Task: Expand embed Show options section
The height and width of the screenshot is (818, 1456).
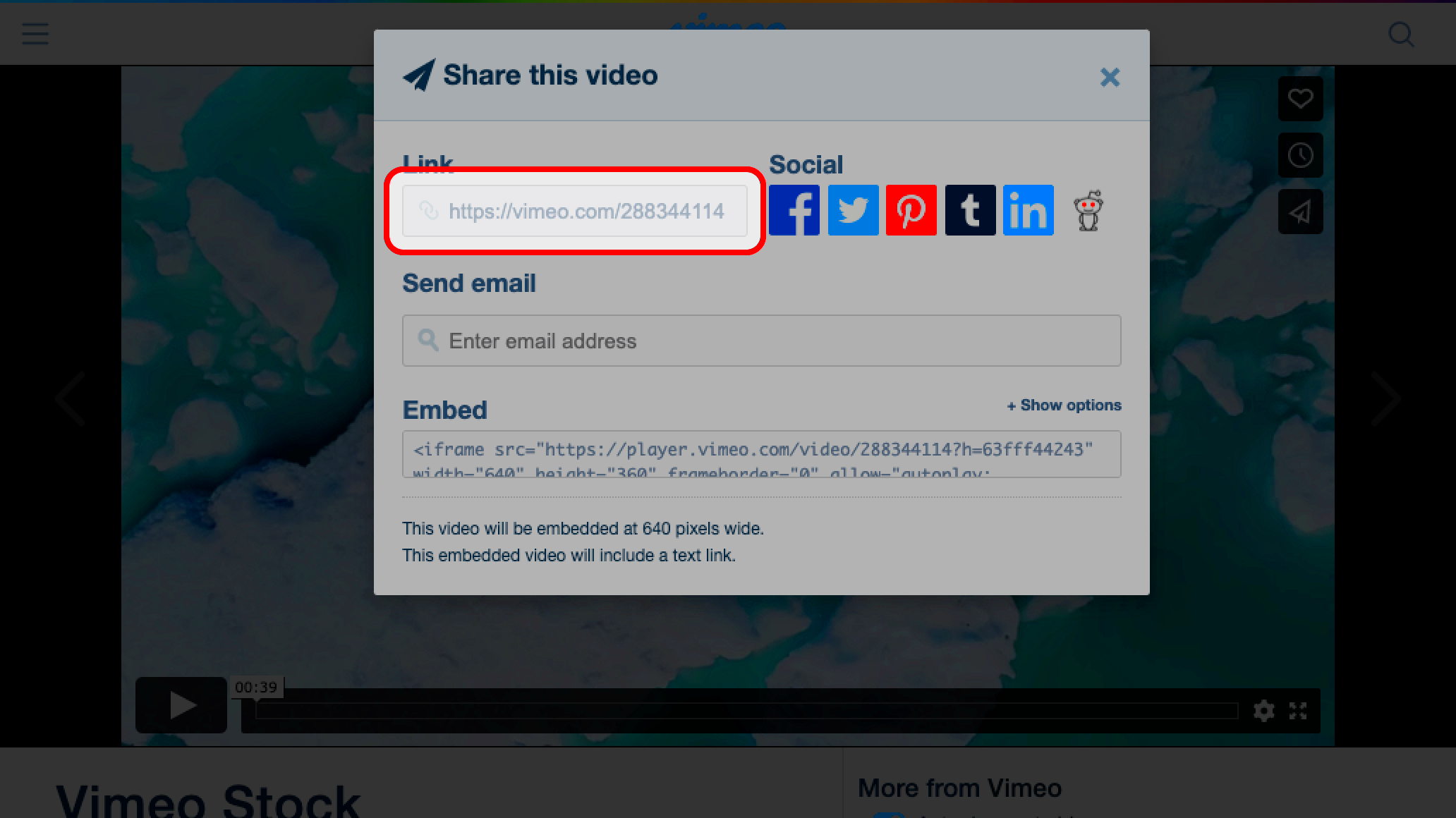Action: point(1064,405)
